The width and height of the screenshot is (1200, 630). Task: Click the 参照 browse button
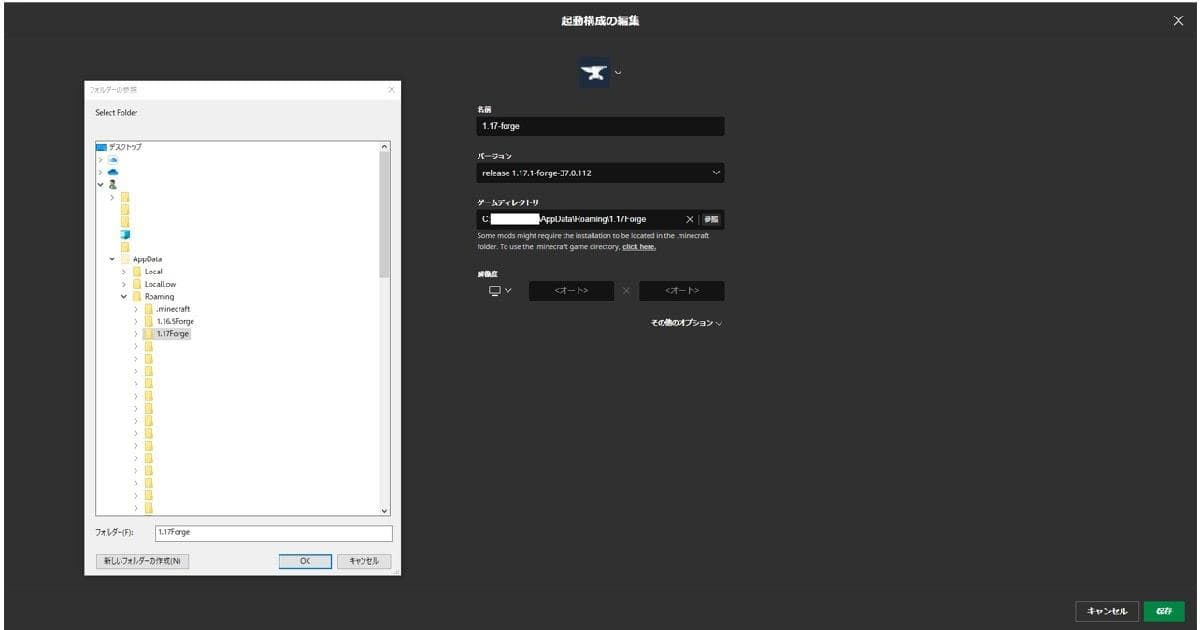pos(711,219)
